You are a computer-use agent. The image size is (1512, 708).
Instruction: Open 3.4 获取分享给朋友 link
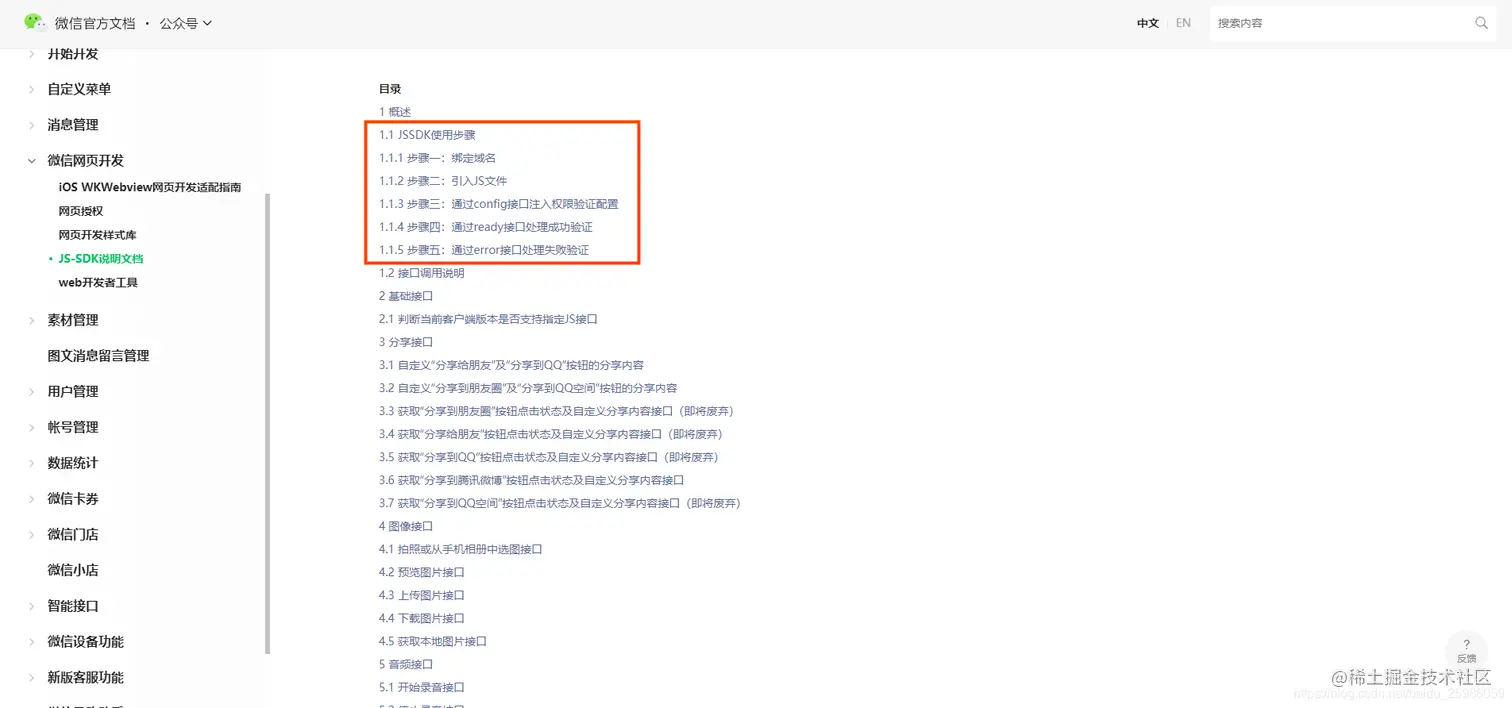coord(551,434)
